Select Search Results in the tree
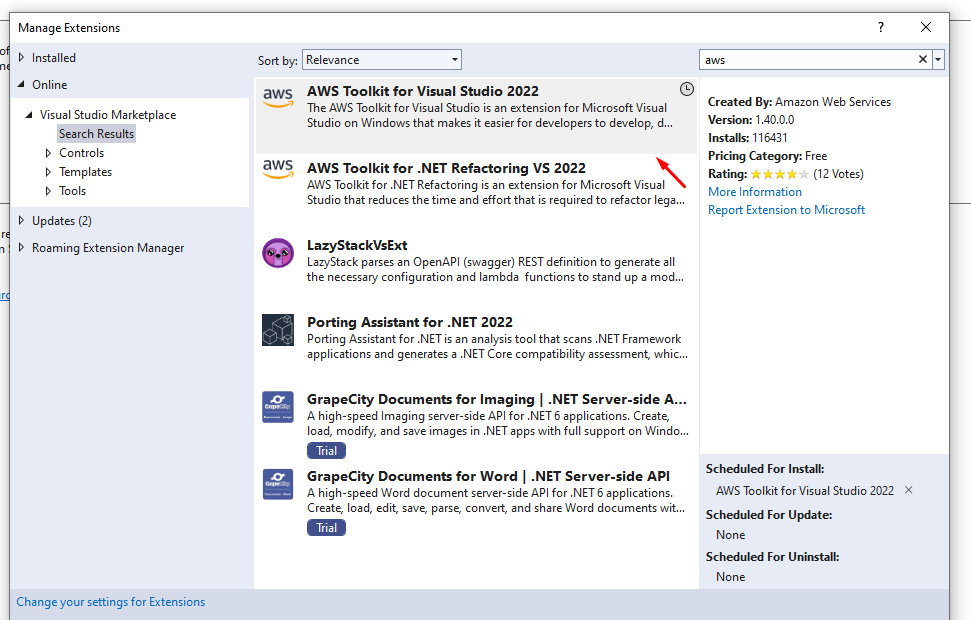The height and width of the screenshot is (620, 971). [x=97, y=134]
